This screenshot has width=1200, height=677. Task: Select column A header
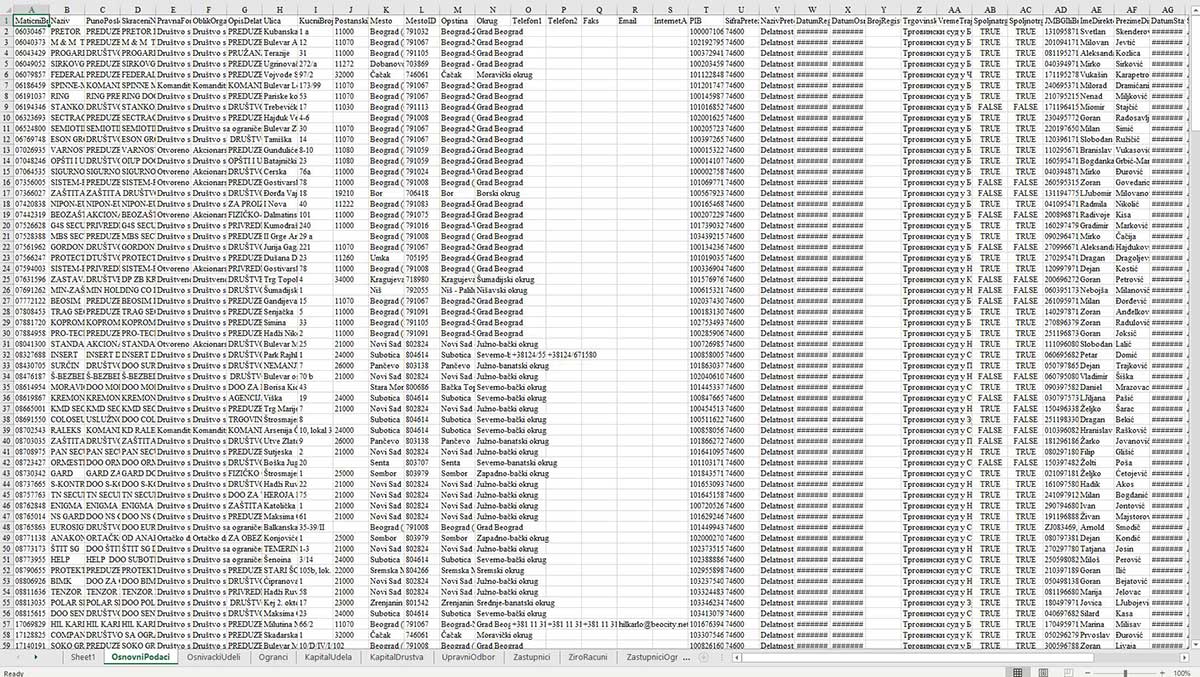[x=32, y=8]
